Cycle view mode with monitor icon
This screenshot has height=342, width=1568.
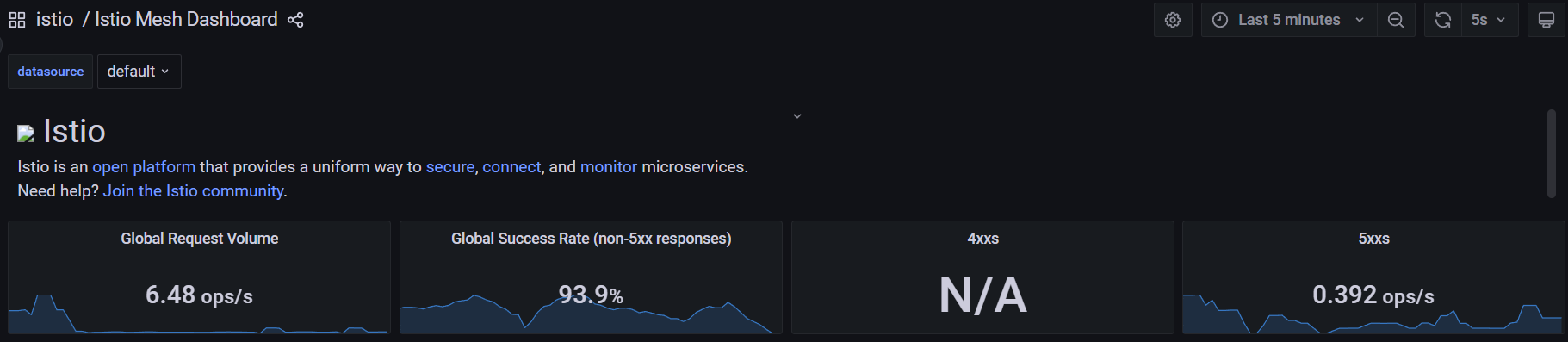[1546, 20]
